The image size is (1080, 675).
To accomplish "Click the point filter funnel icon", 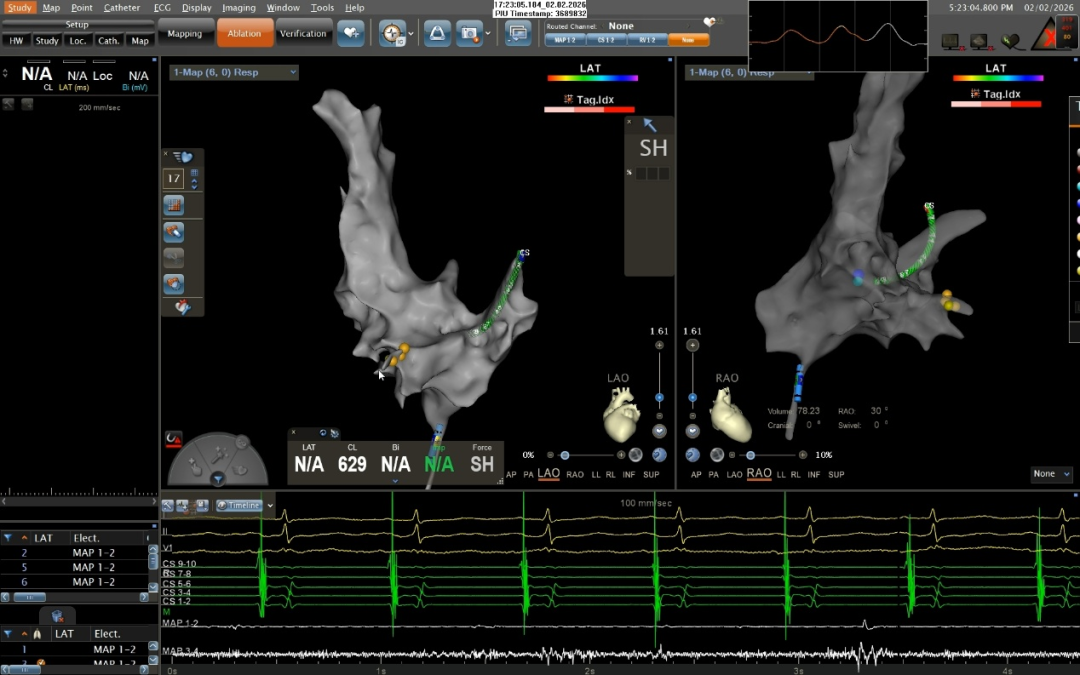I will pos(8,538).
